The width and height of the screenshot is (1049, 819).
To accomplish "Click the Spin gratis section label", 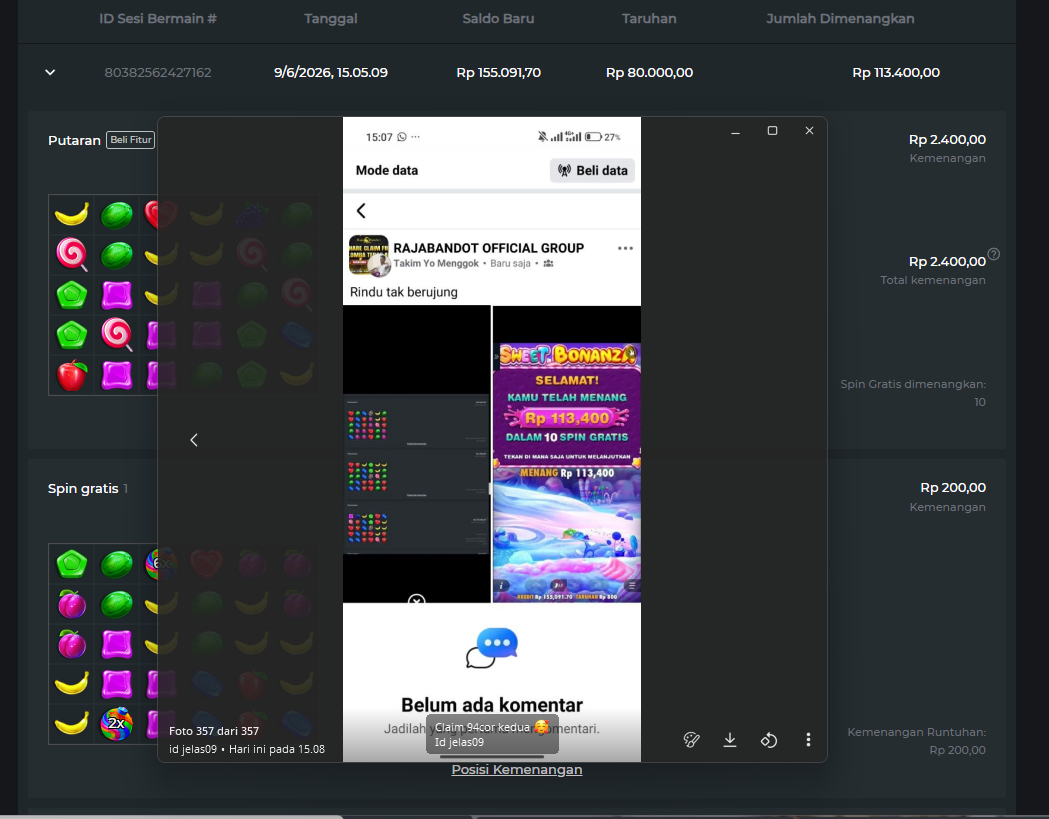I will 83,488.
